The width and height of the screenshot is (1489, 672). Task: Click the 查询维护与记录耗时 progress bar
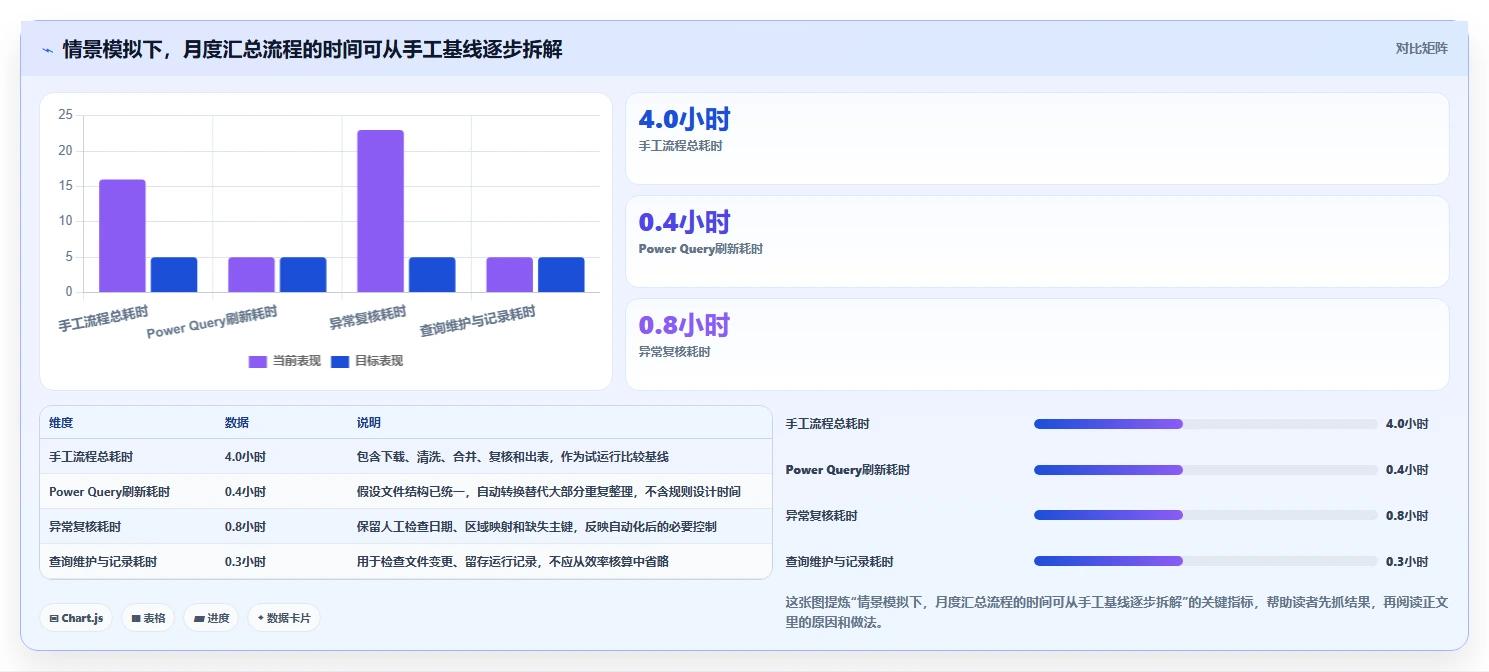pos(1206,561)
